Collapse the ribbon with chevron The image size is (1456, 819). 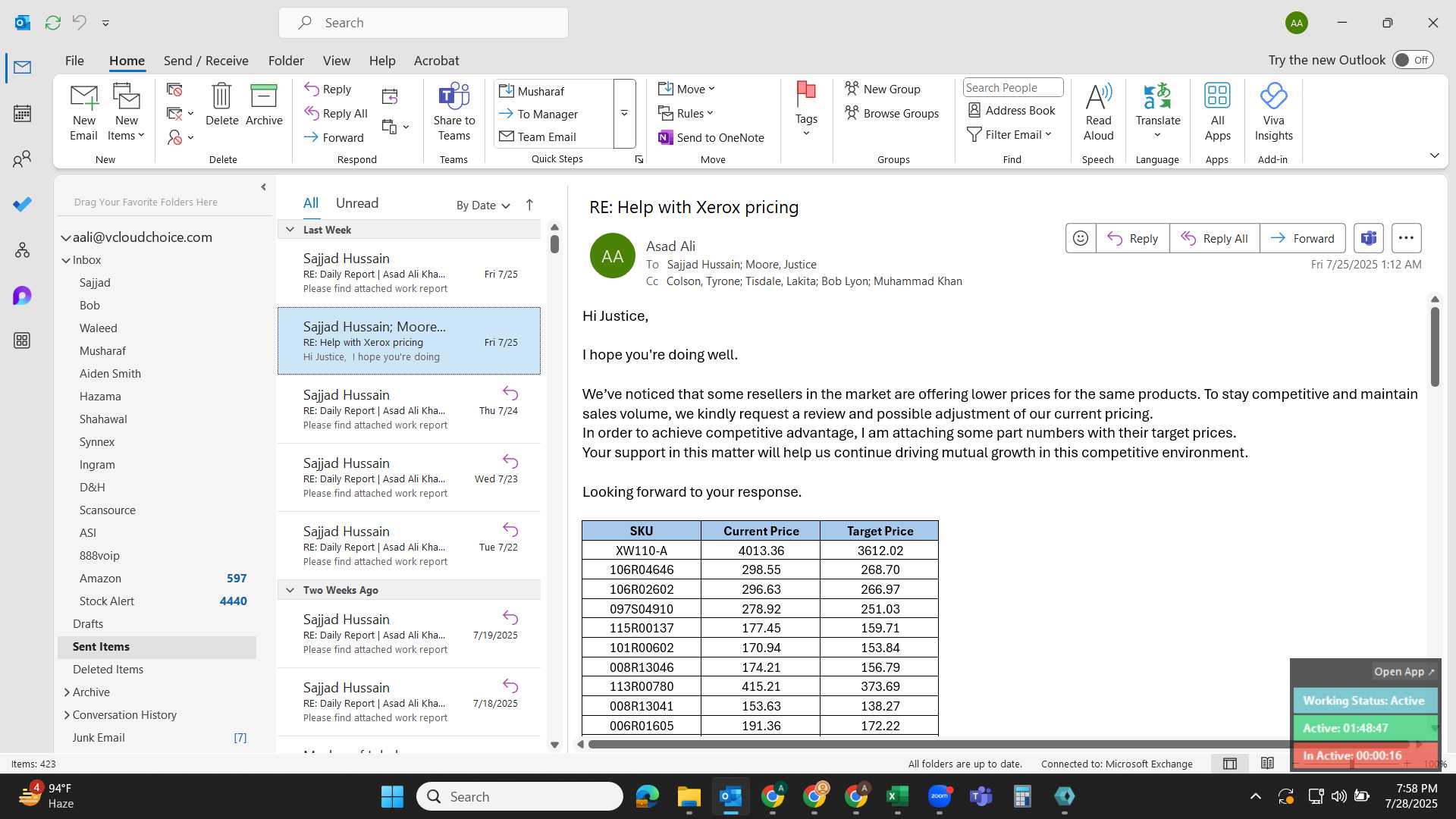click(x=1434, y=156)
